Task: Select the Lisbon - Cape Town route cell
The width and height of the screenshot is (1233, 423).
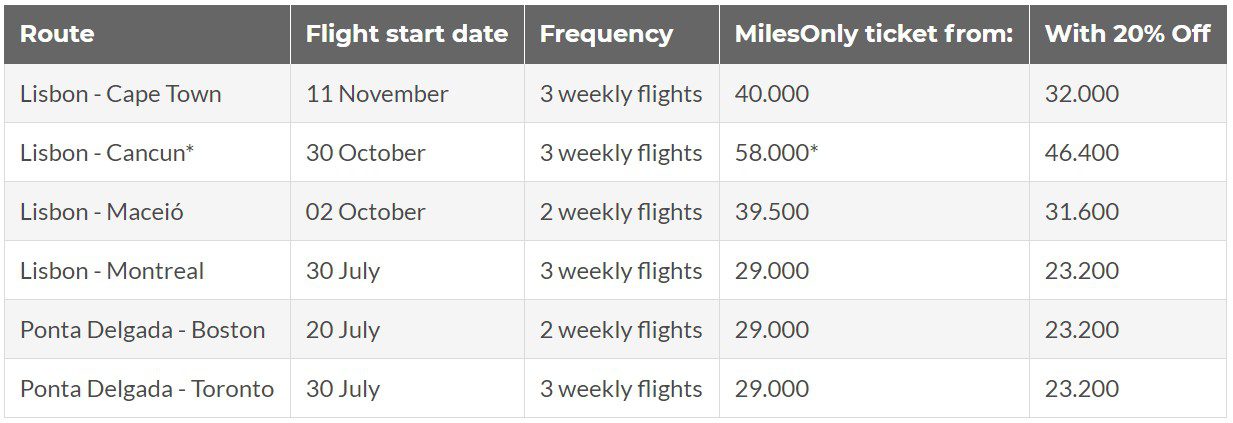Action: 121,94
